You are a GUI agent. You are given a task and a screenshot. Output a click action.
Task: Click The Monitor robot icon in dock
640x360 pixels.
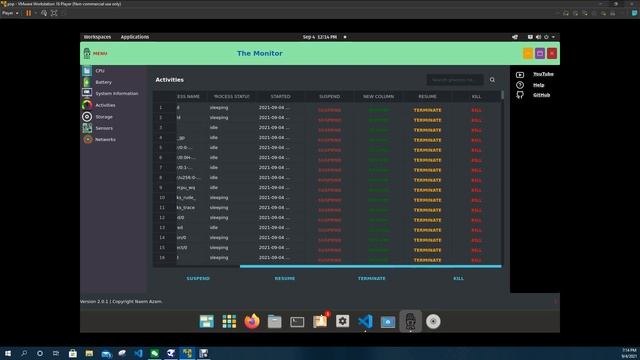point(410,321)
